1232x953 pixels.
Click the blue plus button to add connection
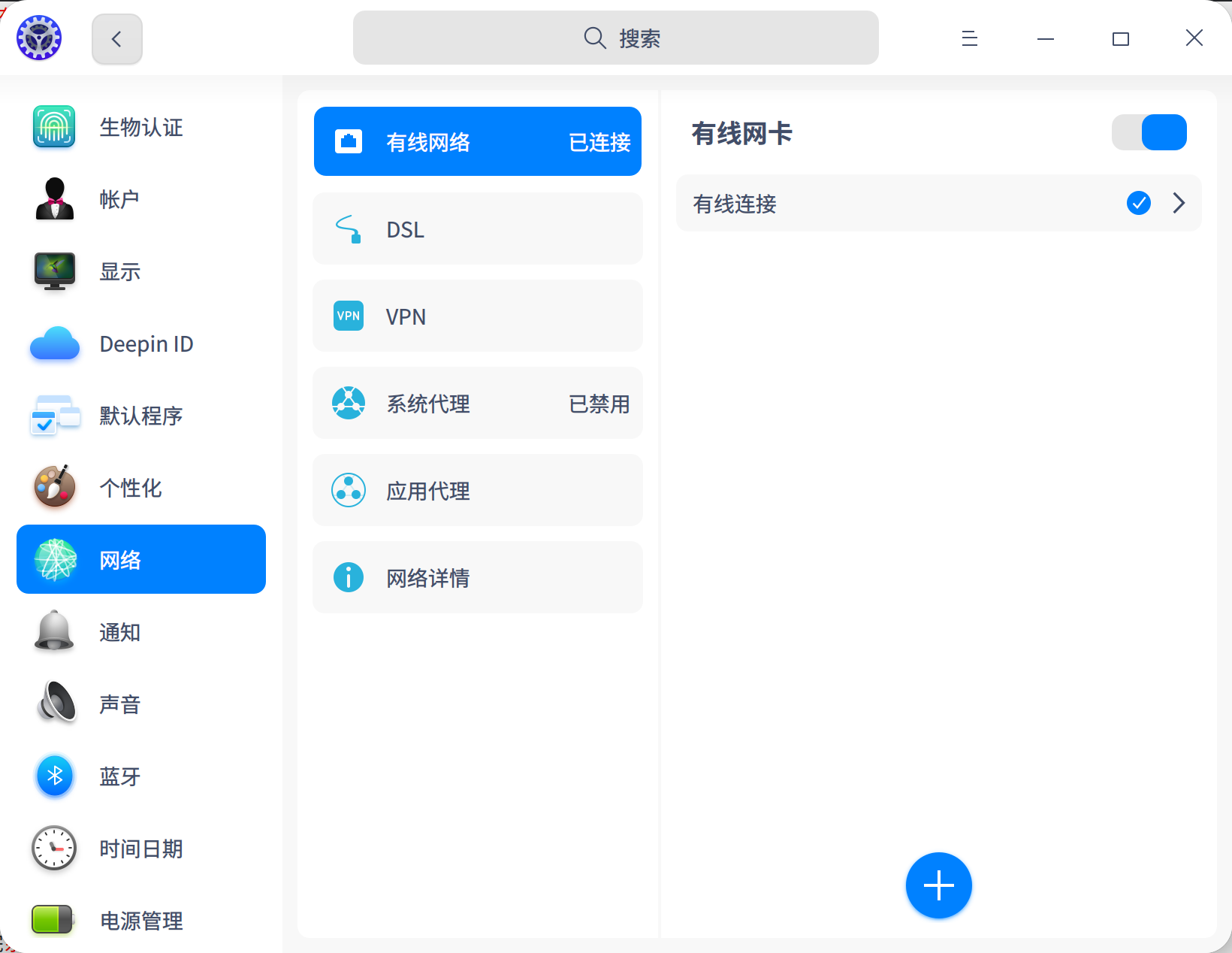(x=938, y=885)
